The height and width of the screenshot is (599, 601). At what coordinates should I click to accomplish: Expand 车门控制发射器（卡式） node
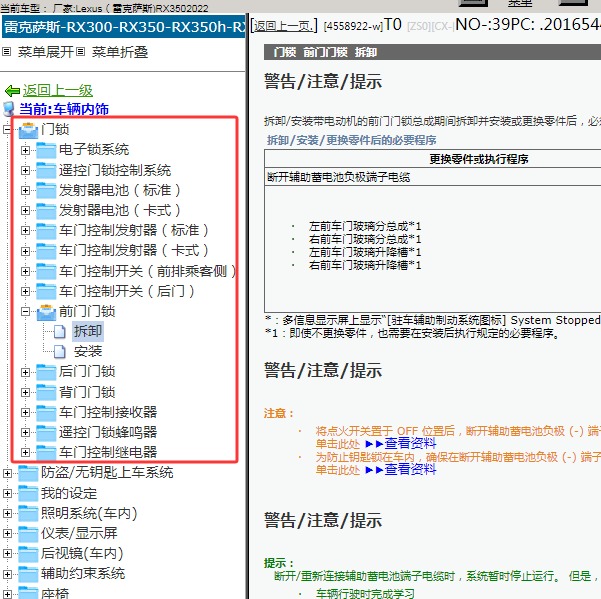coord(25,251)
